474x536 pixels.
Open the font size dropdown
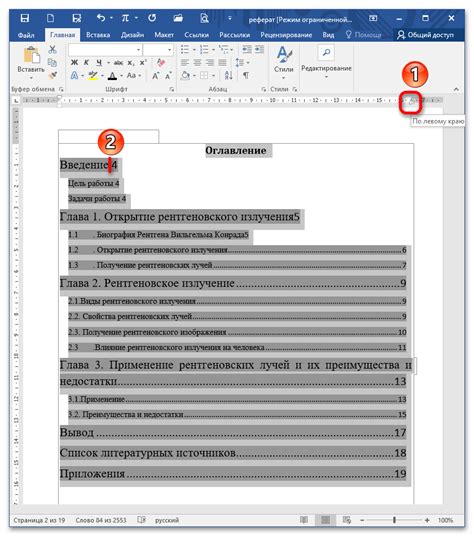pyautogui.click(x=170, y=50)
